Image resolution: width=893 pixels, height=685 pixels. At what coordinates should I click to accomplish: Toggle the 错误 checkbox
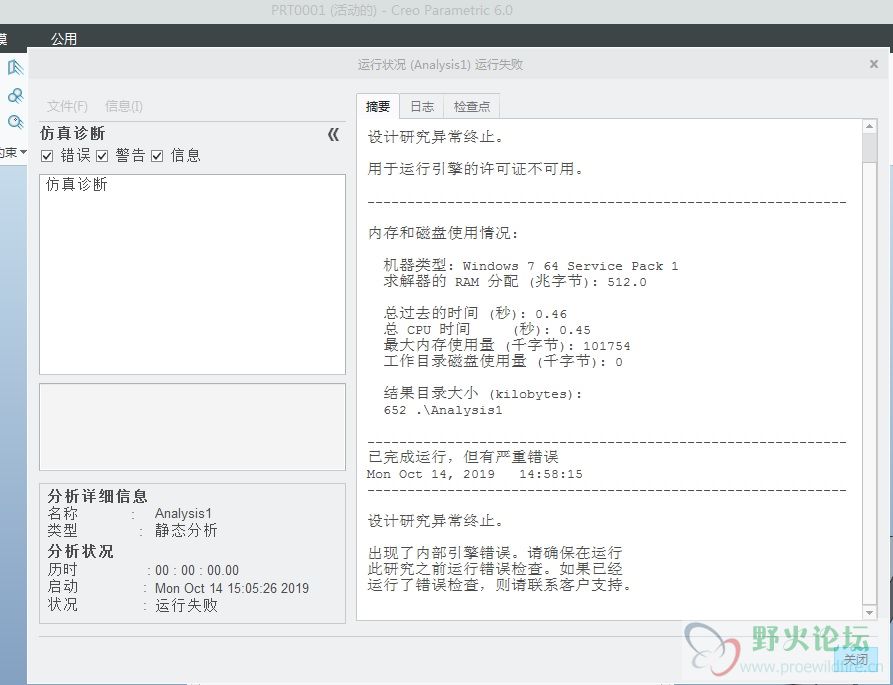[47, 156]
